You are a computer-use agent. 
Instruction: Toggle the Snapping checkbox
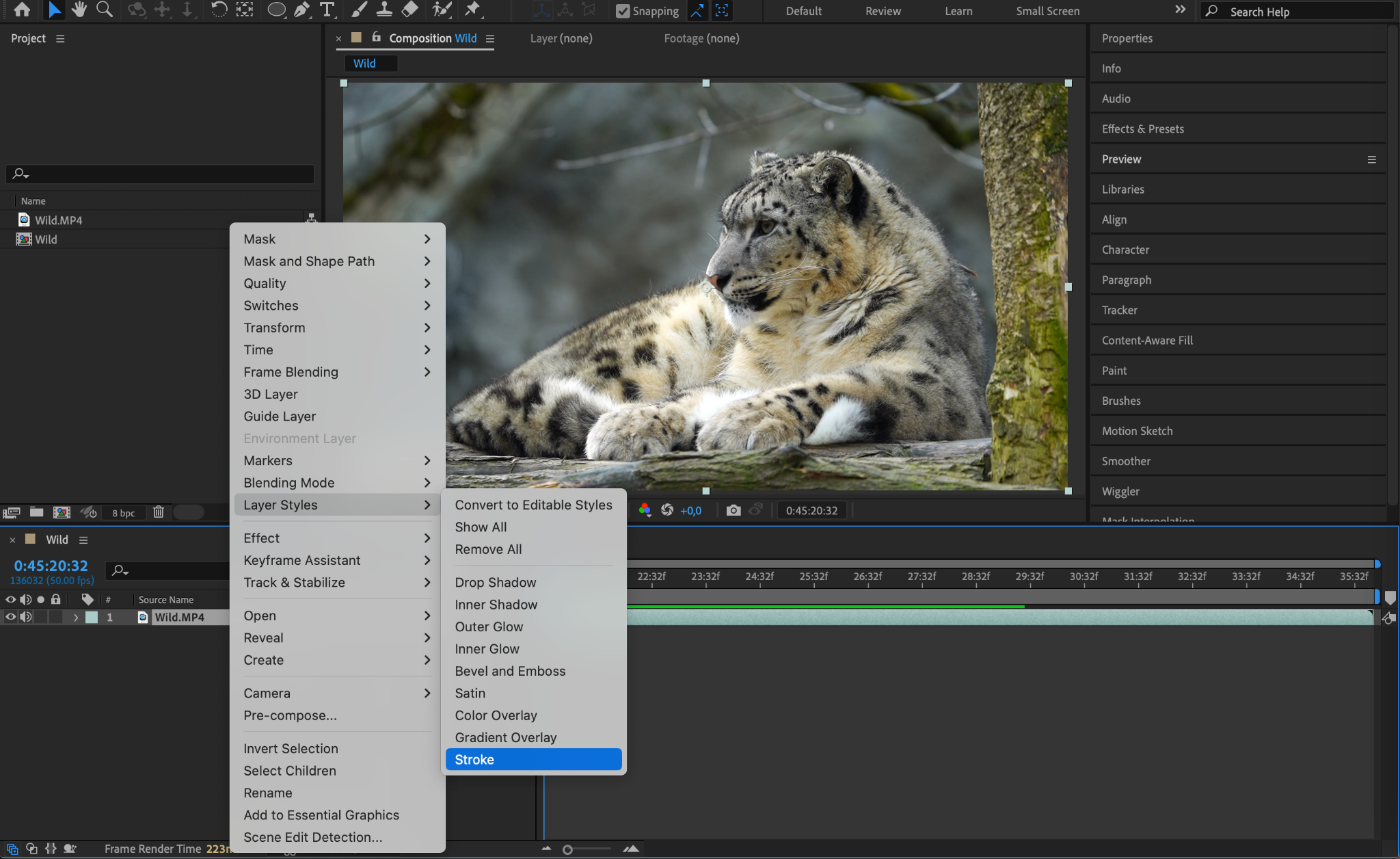click(x=622, y=11)
